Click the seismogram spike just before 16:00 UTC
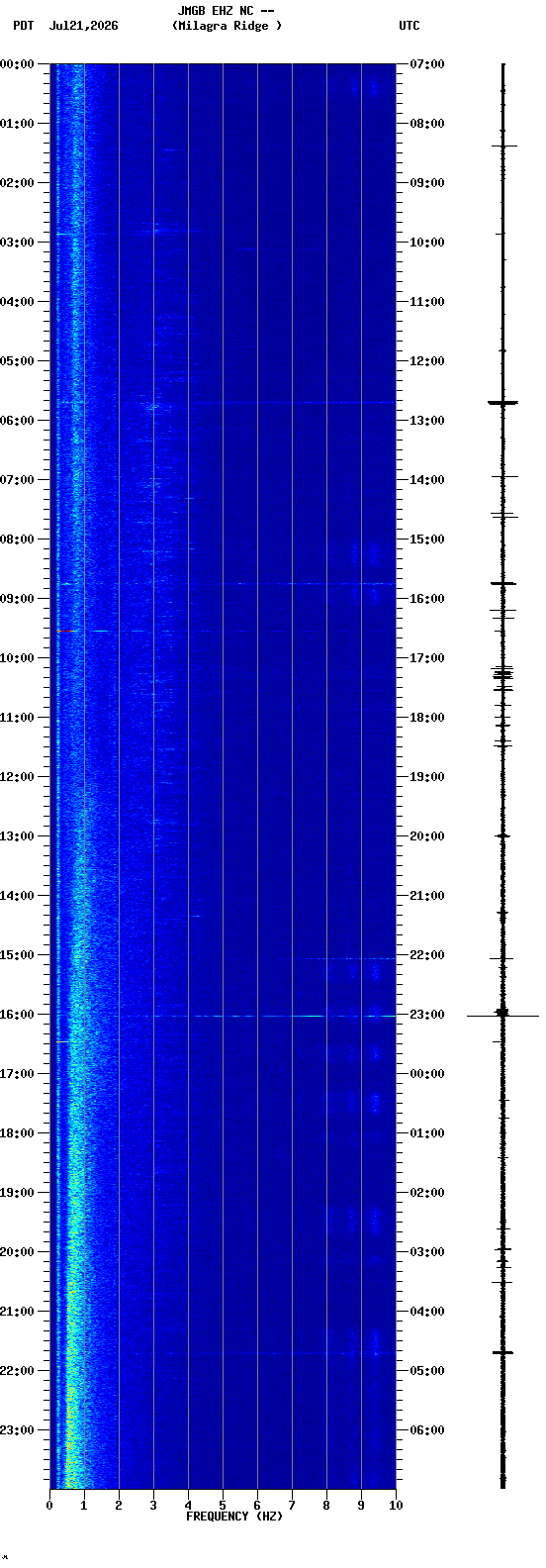Image resolution: width=546 pixels, height=1568 pixels. click(x=502, y=583)
